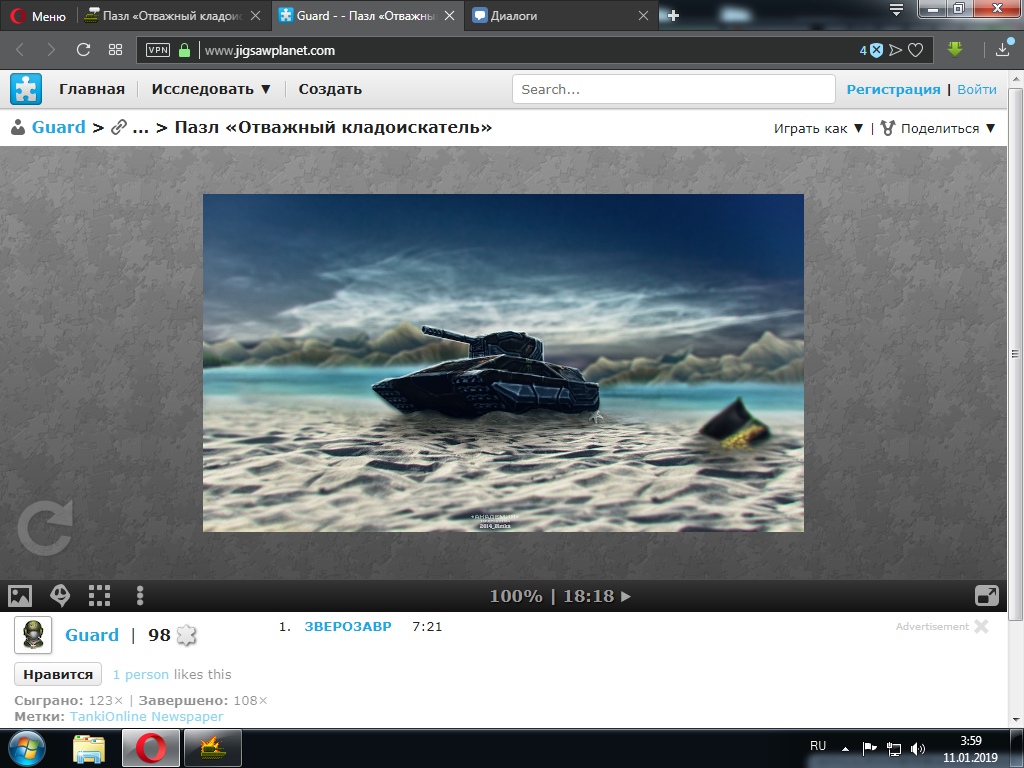Open the volume speaker icon
Image resolution: width=1024 pixels, height=768 pixels.
[x=918, y=748]
